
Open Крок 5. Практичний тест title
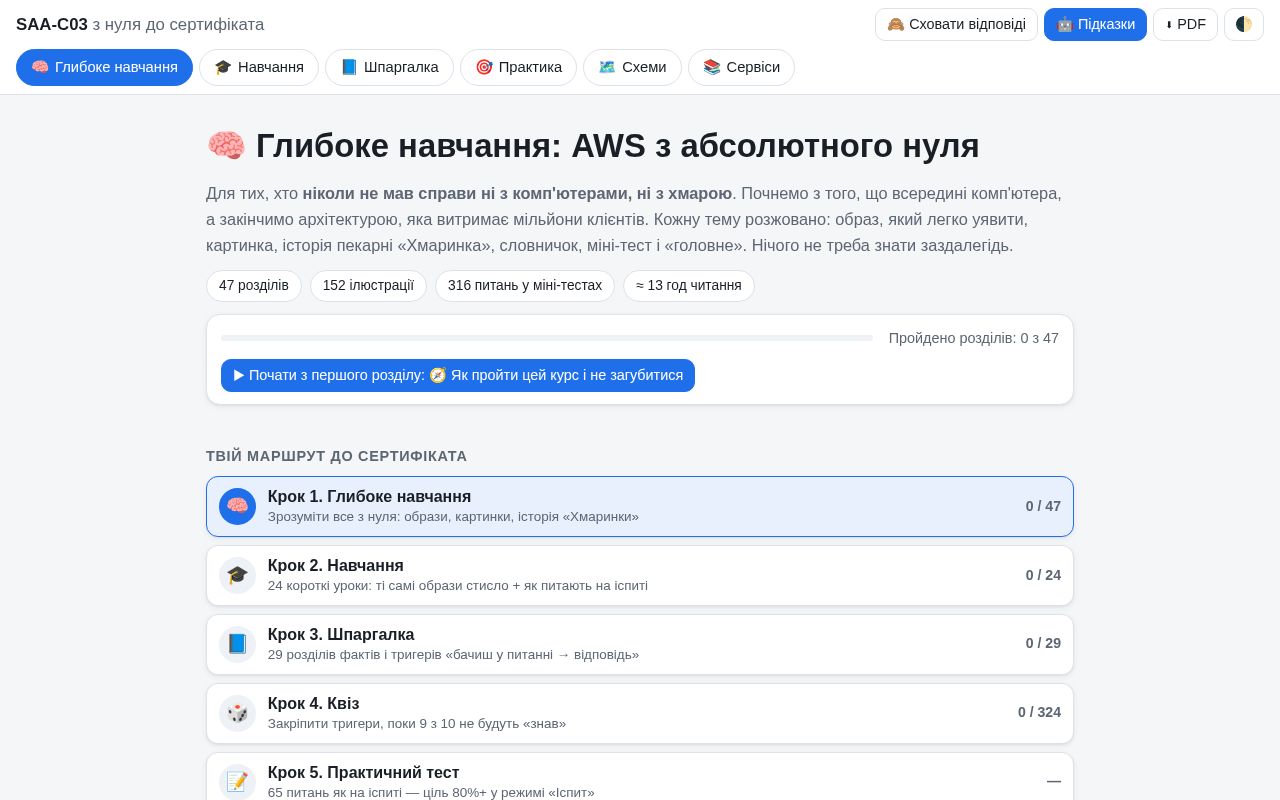(x=364, y=773)
